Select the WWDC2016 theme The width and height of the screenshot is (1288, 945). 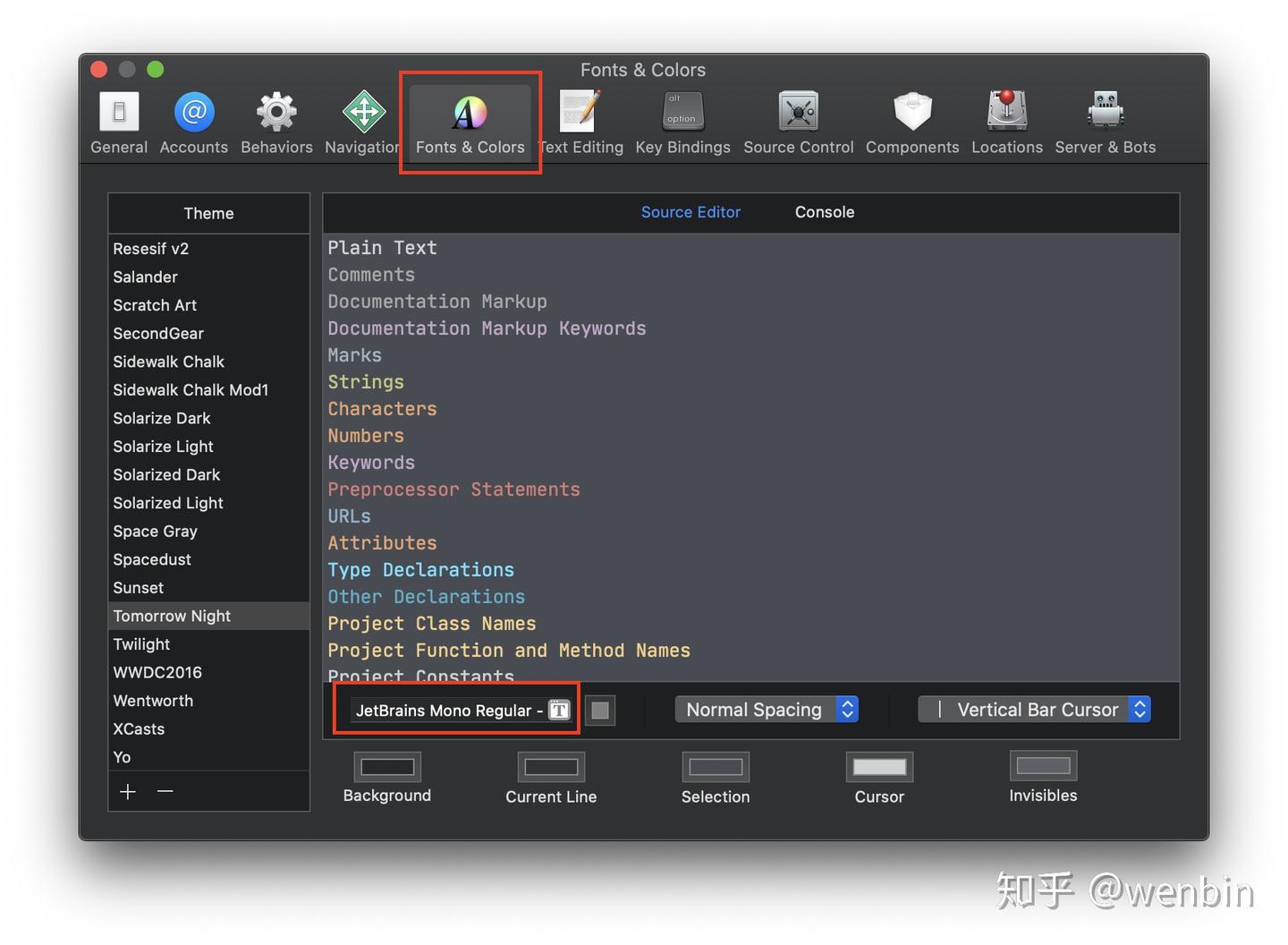point(209,673)
